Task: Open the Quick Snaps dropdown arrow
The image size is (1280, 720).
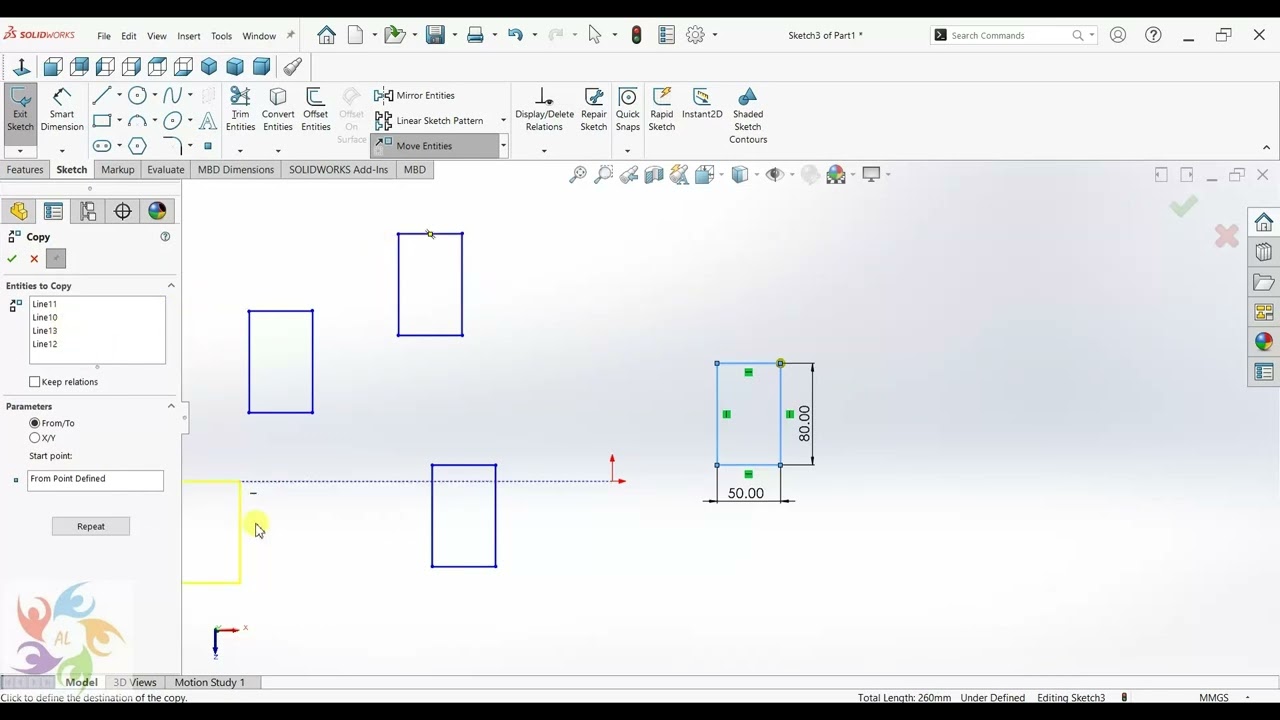Action: click(628, 151)
